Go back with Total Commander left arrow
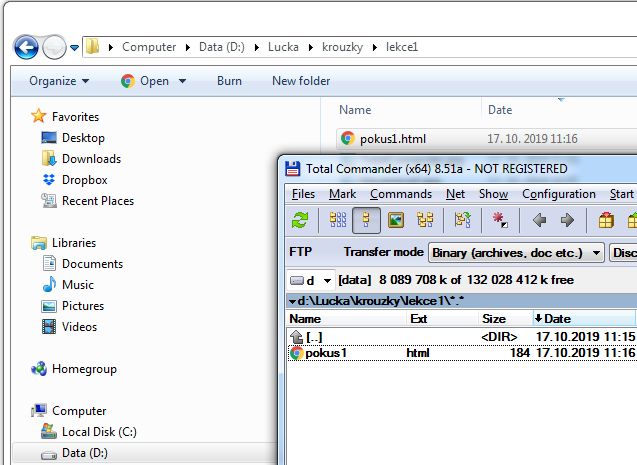The height and width of the screenshot is (465, 637). [539, 220]
